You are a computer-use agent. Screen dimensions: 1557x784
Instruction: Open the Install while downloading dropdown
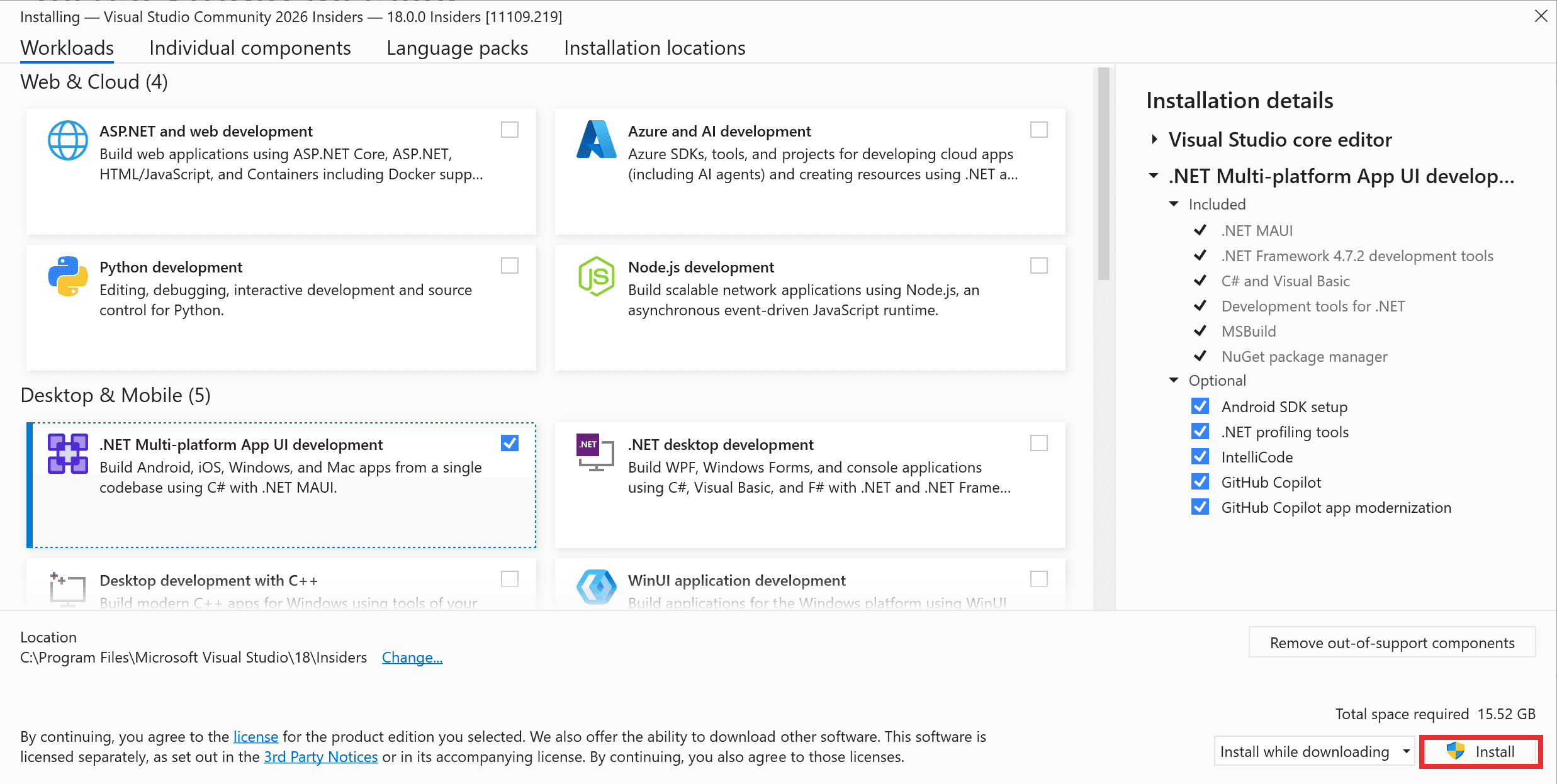coord(1314,751)
